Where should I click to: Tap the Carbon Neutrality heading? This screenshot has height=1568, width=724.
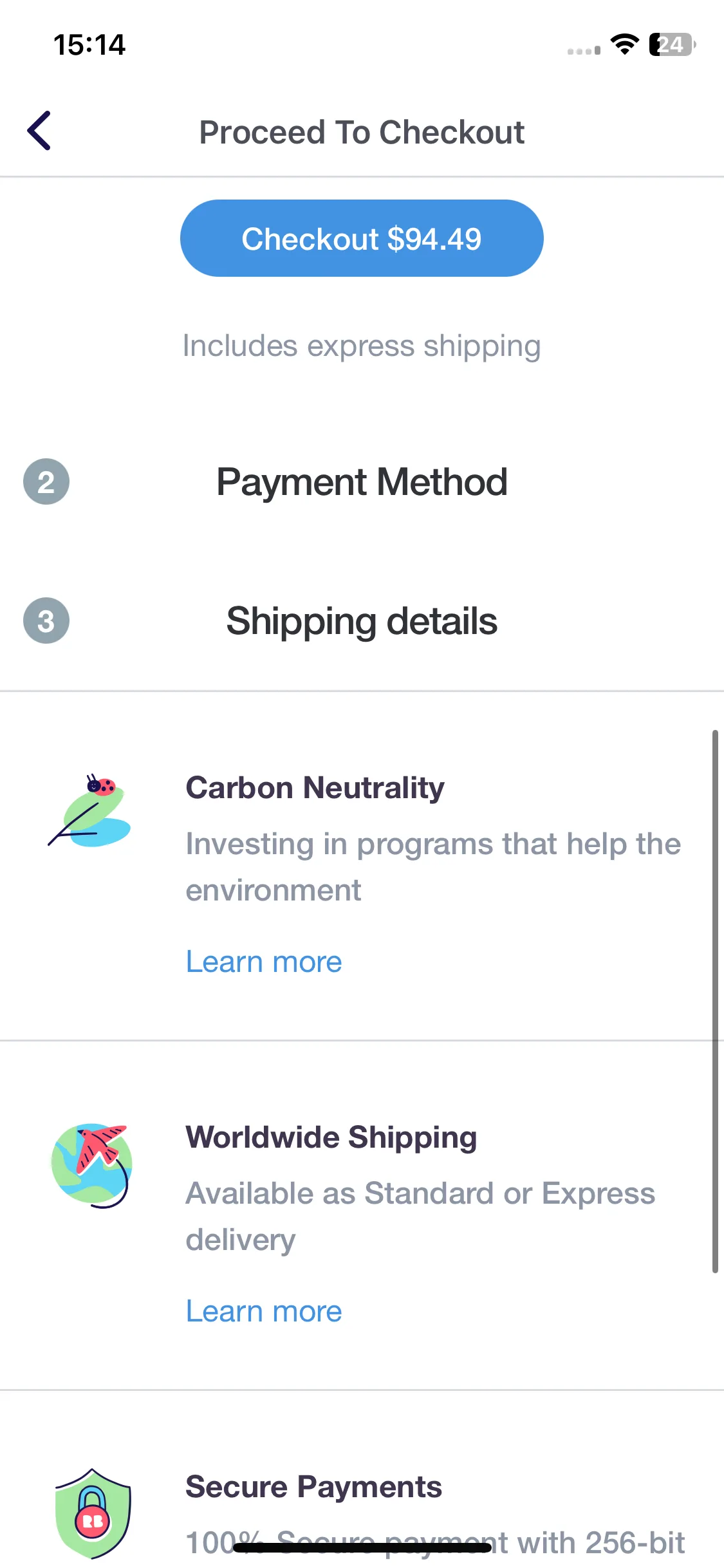click(x=315, y=788)
